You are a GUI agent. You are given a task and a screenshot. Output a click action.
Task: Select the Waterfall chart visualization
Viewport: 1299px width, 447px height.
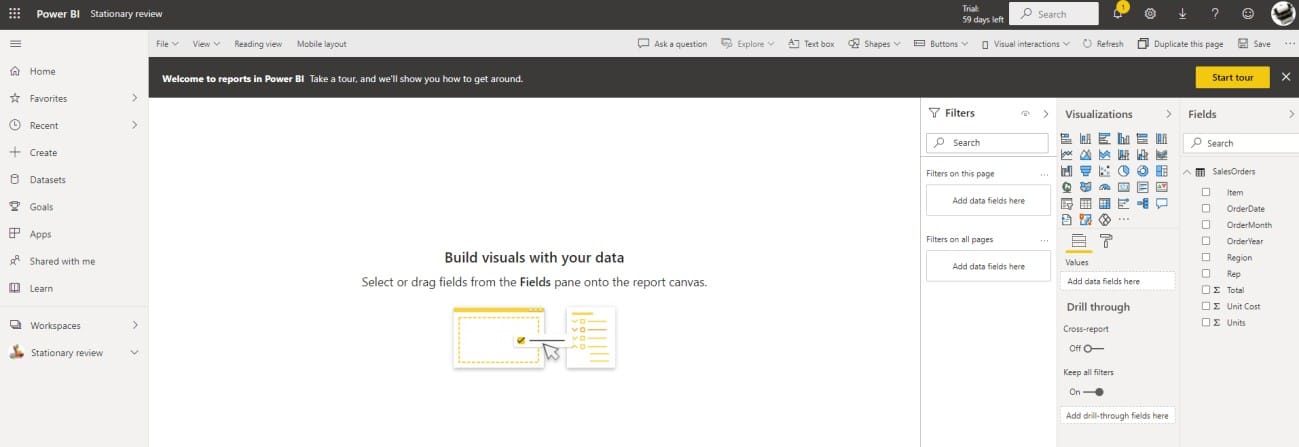click(x=1067, y=171)
